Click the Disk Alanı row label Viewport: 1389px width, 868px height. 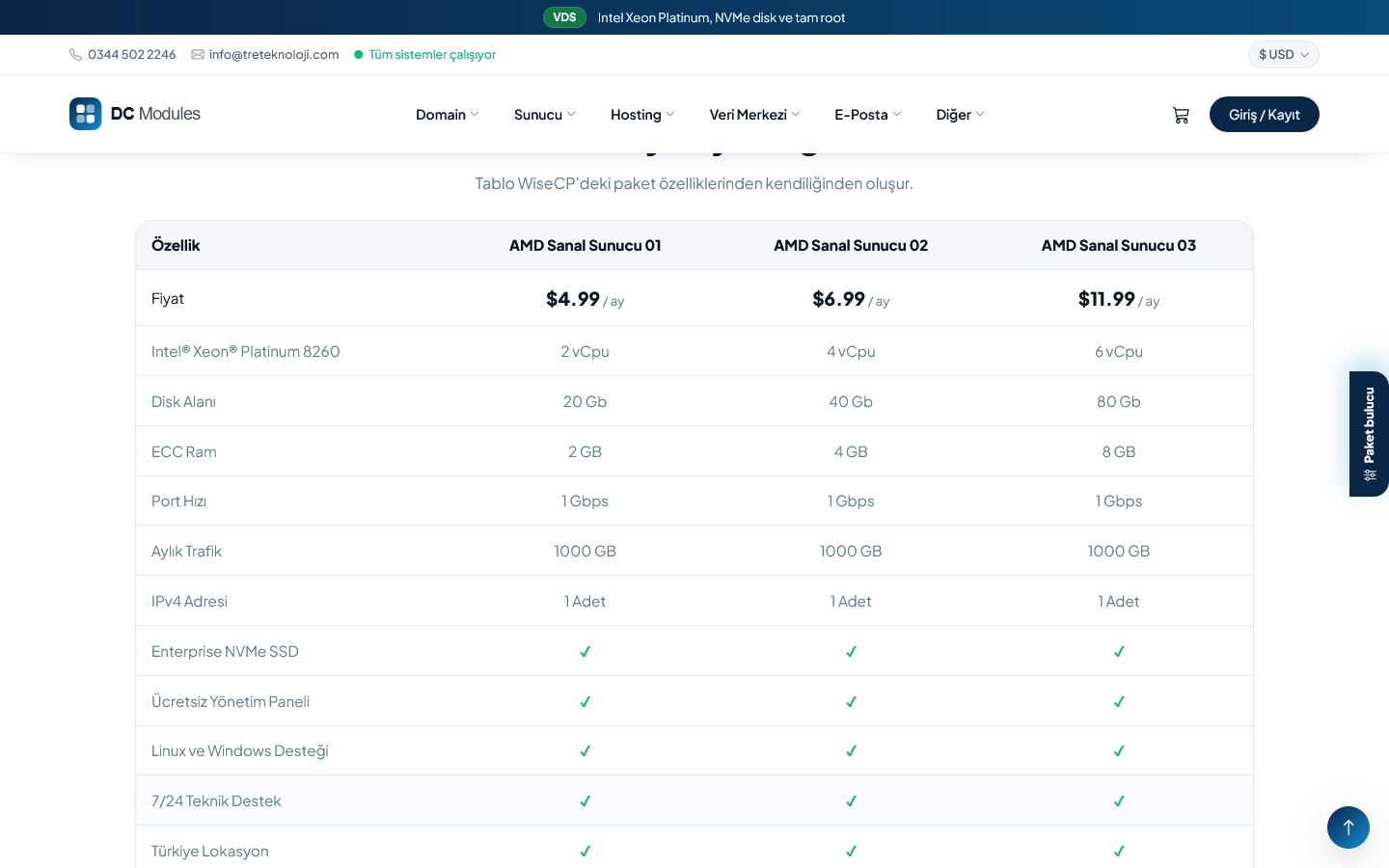coord(183,401)
